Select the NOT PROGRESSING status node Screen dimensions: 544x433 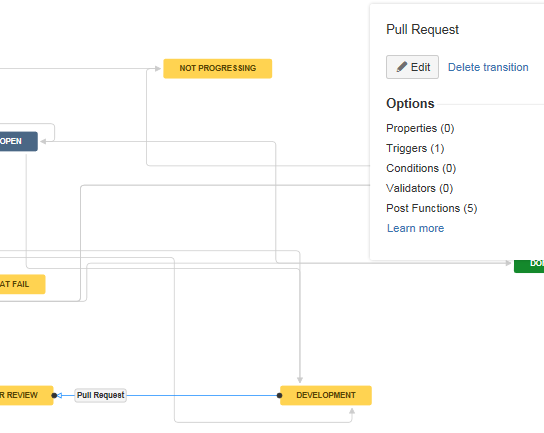tap(218, 68)
